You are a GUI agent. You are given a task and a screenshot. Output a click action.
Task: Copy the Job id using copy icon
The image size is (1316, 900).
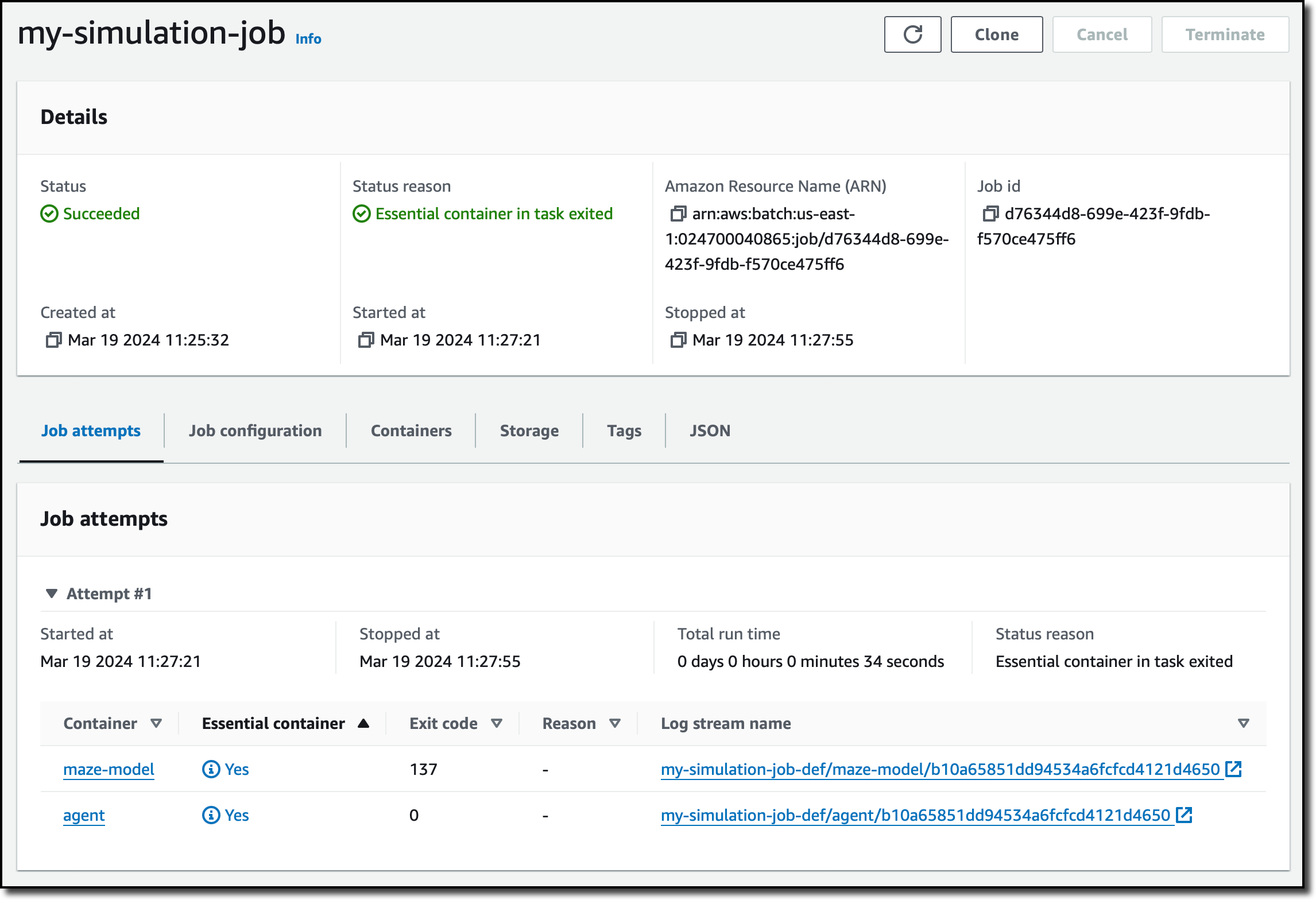990,214
